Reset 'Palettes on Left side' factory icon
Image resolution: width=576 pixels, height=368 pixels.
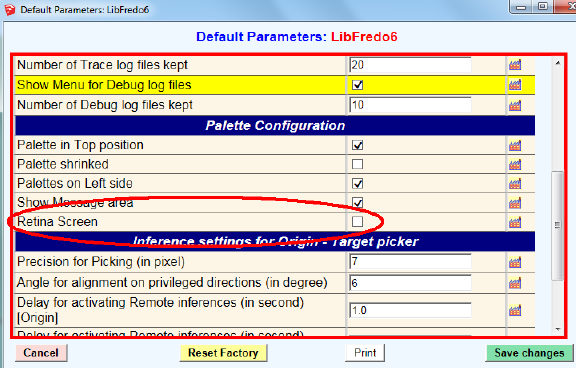515,183
